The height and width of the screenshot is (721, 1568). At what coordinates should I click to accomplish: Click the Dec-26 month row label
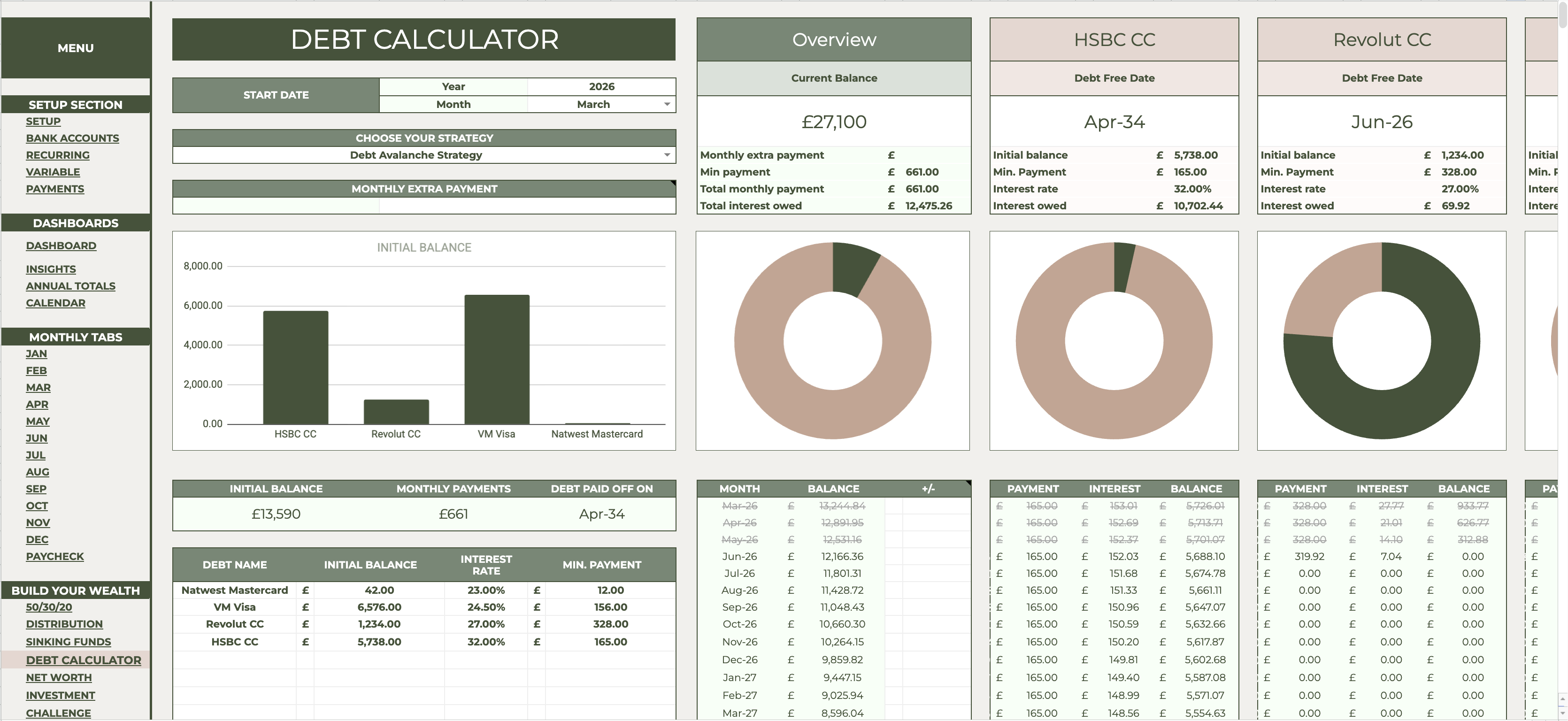pyautogui.click(x=739, y=660)
